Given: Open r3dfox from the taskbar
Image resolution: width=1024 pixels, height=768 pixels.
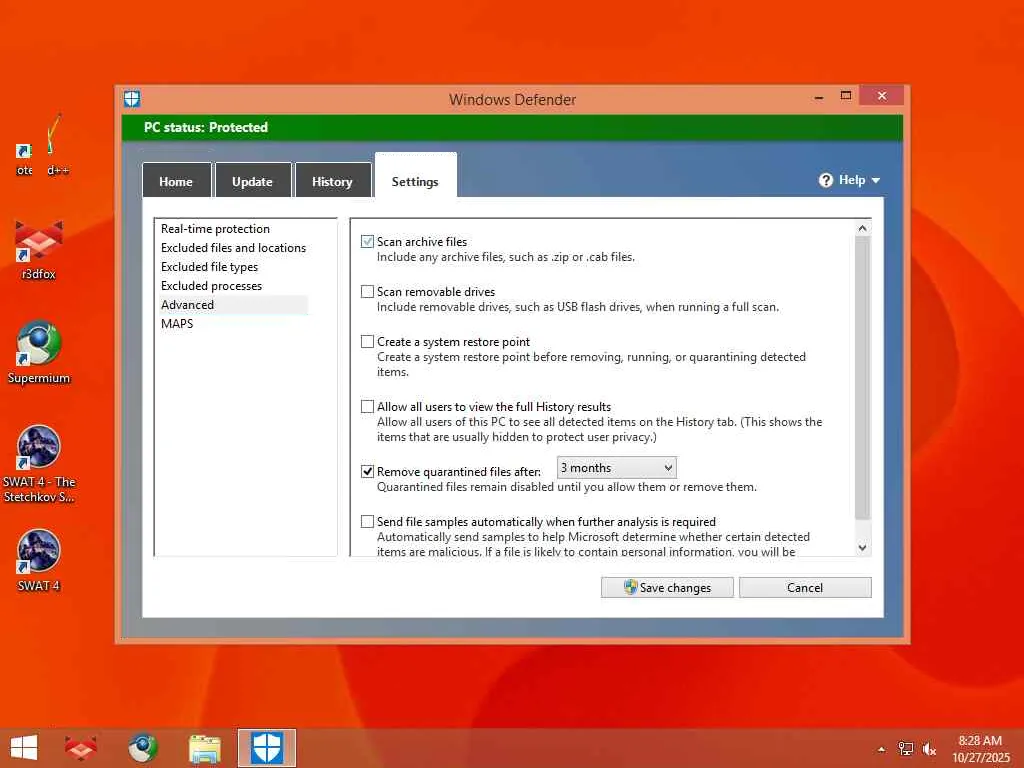Looking at the screenshot, I should 81,748.
